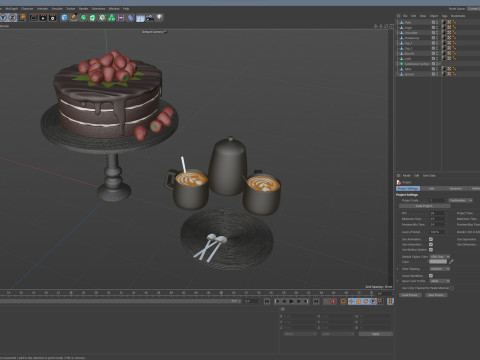Viewport: 480px width, 360px height.
Task: Enable Use Color Channel for Node Material
Action: tap(452, 288)
